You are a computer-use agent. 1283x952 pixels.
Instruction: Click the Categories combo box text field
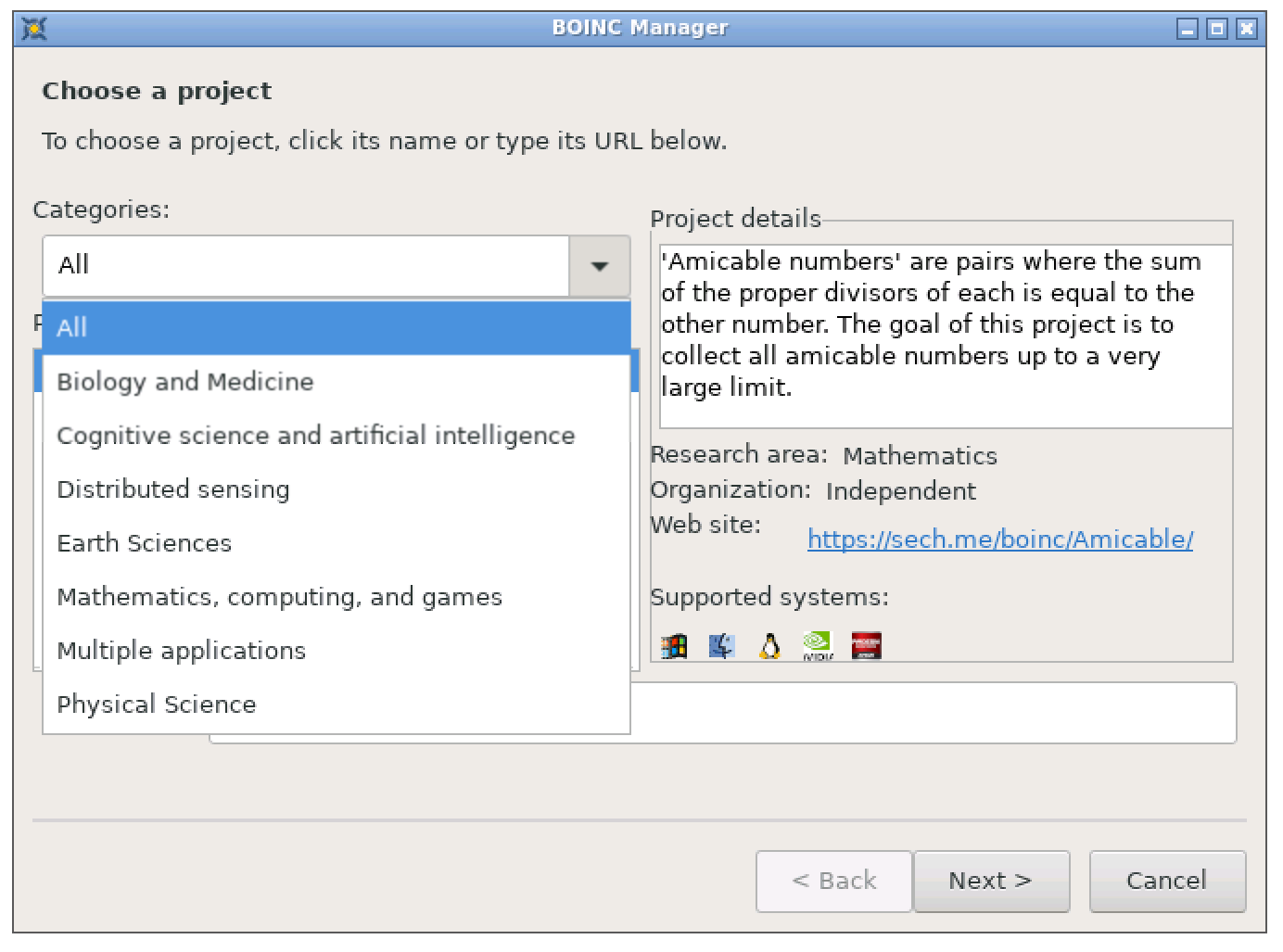coord(306,266)
